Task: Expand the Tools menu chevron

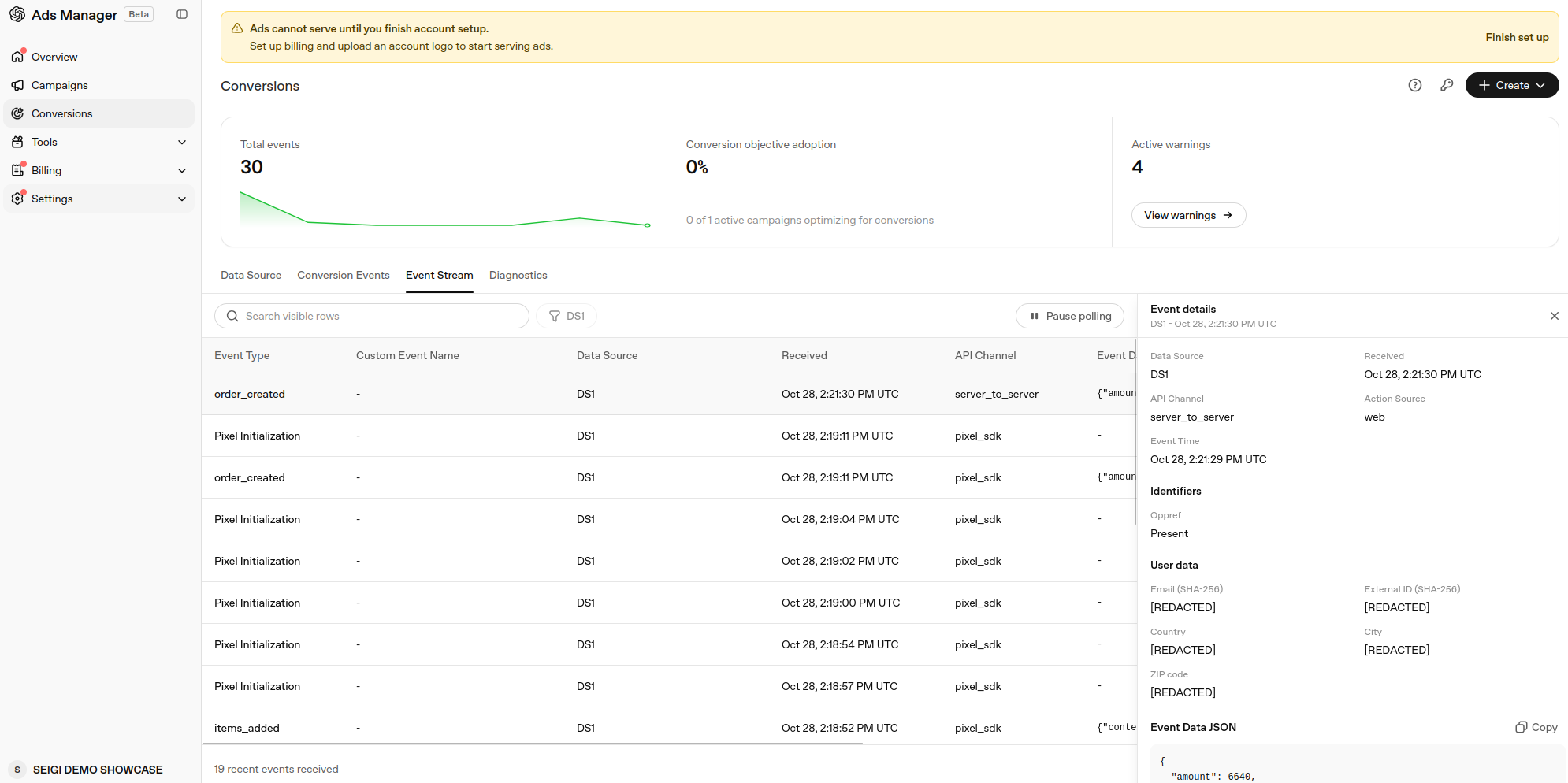Action: pos(182,142)
